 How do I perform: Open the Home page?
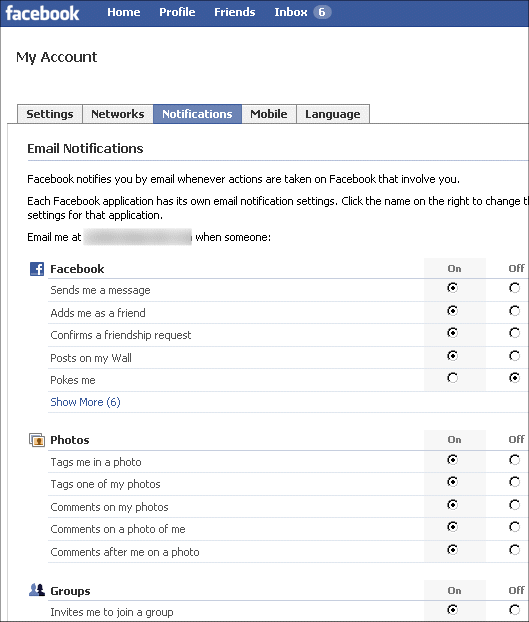(x=124, y=12)
